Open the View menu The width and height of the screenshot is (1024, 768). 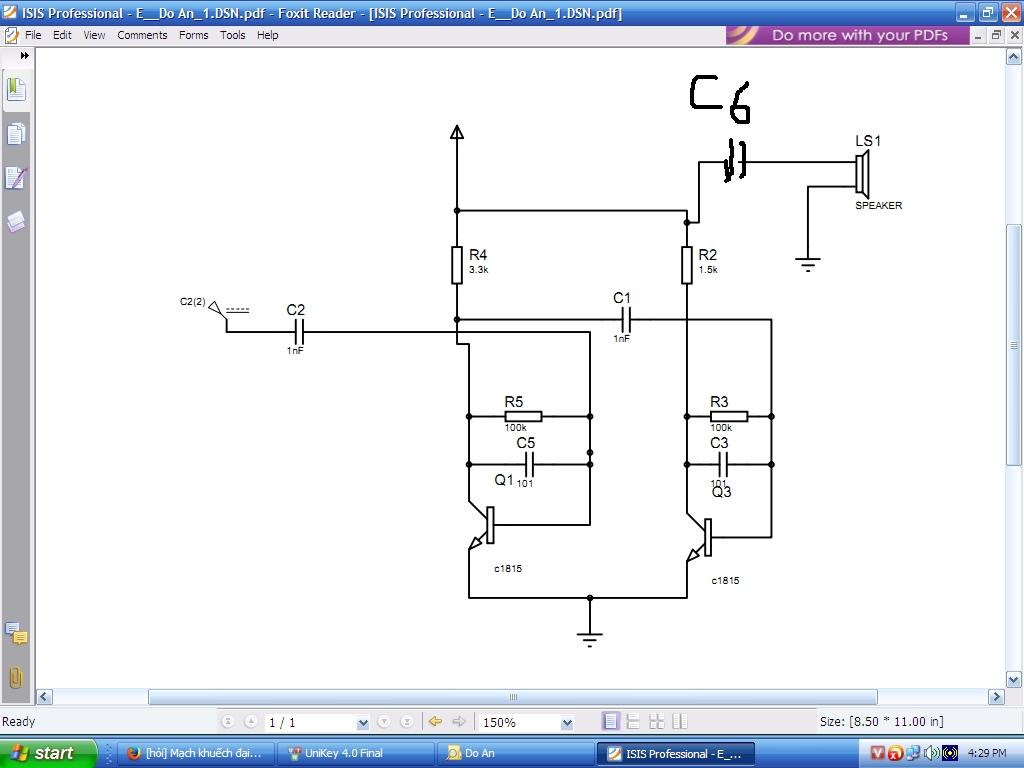coord(94,35)
